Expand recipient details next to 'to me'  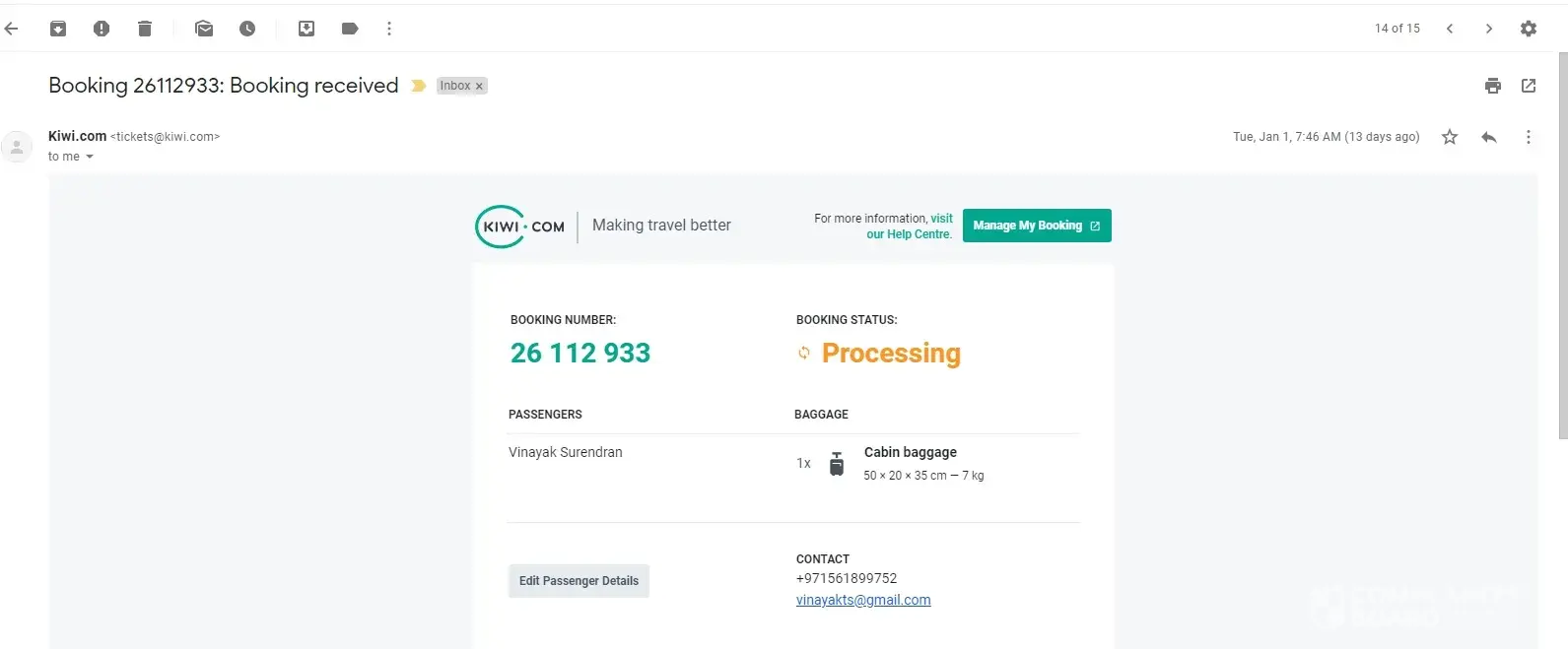pos(90,157)
